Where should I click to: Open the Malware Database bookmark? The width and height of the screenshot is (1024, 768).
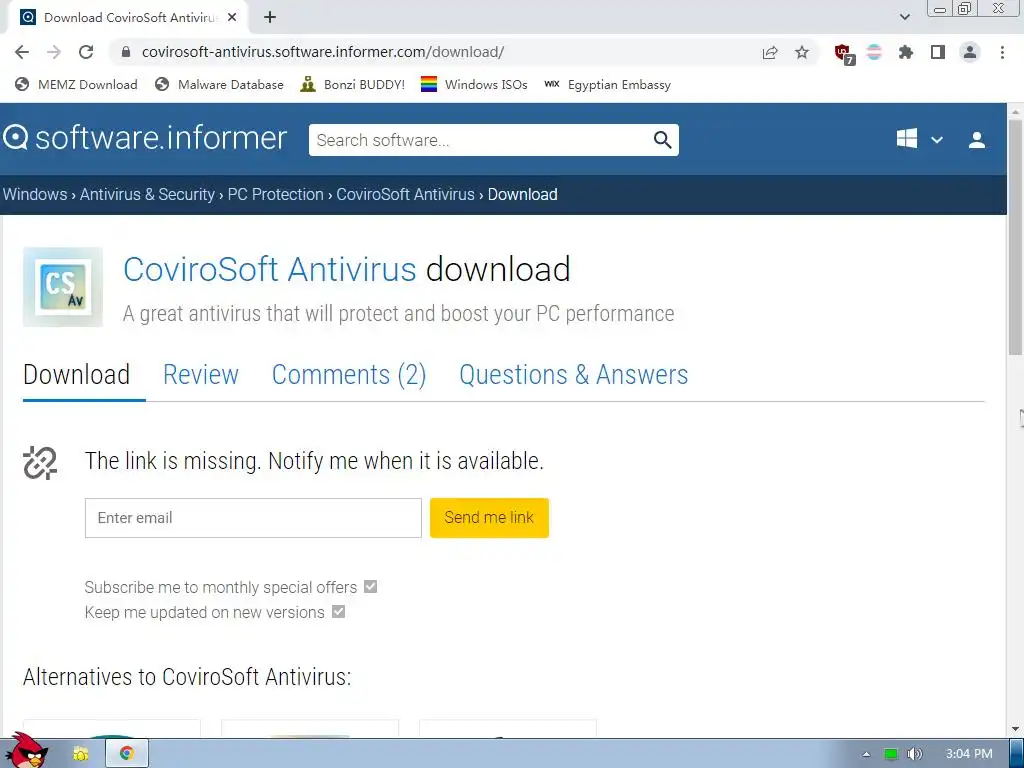[219, 84]
